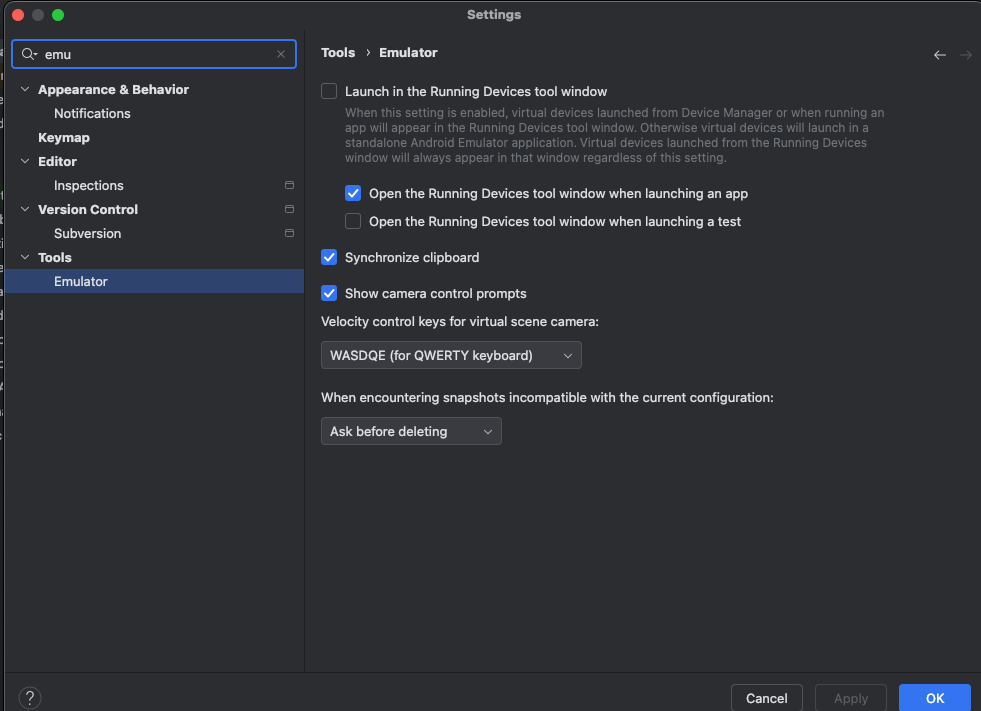Click project-level icon beside Inspections
981x711 pixels.
tap(289, 185)
